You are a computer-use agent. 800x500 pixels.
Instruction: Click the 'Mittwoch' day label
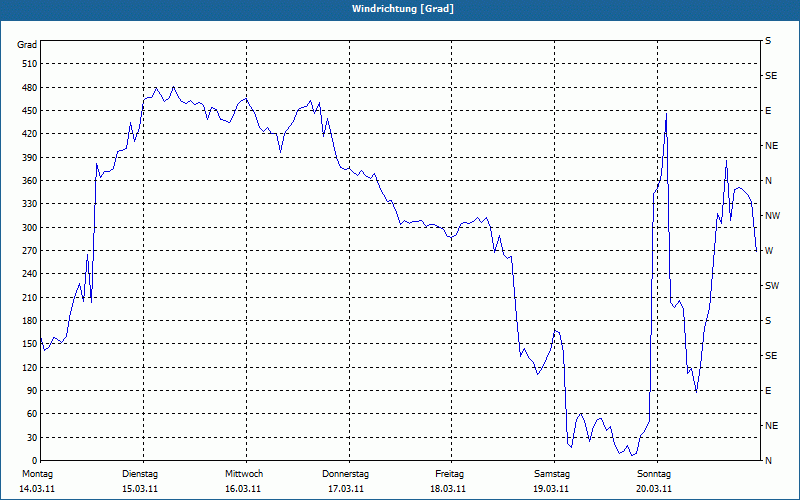(x=244, y=474)
